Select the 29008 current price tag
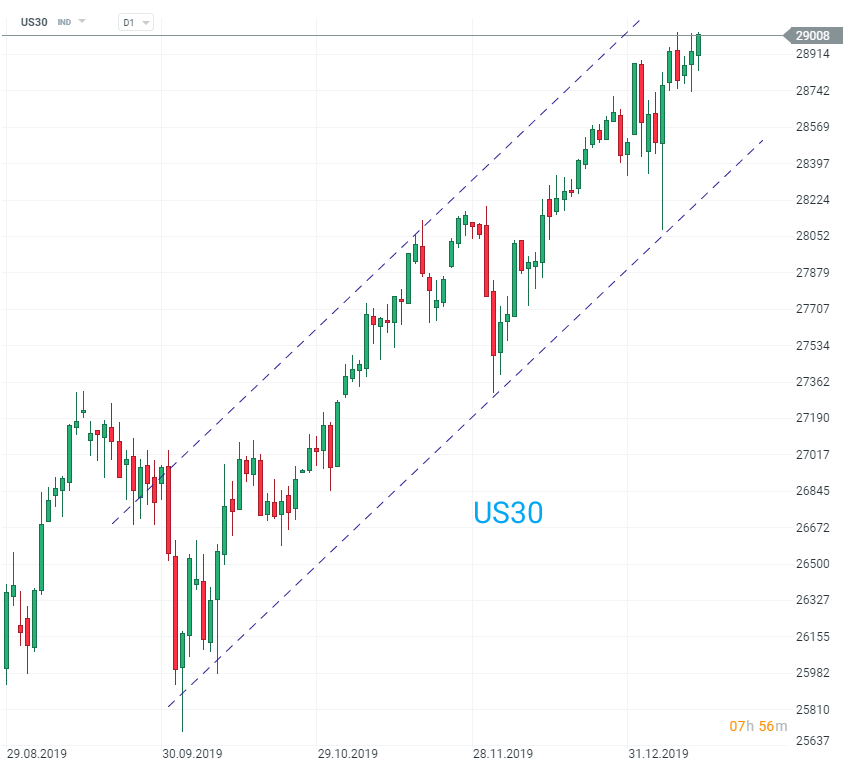855x771 pixels. 812,35
